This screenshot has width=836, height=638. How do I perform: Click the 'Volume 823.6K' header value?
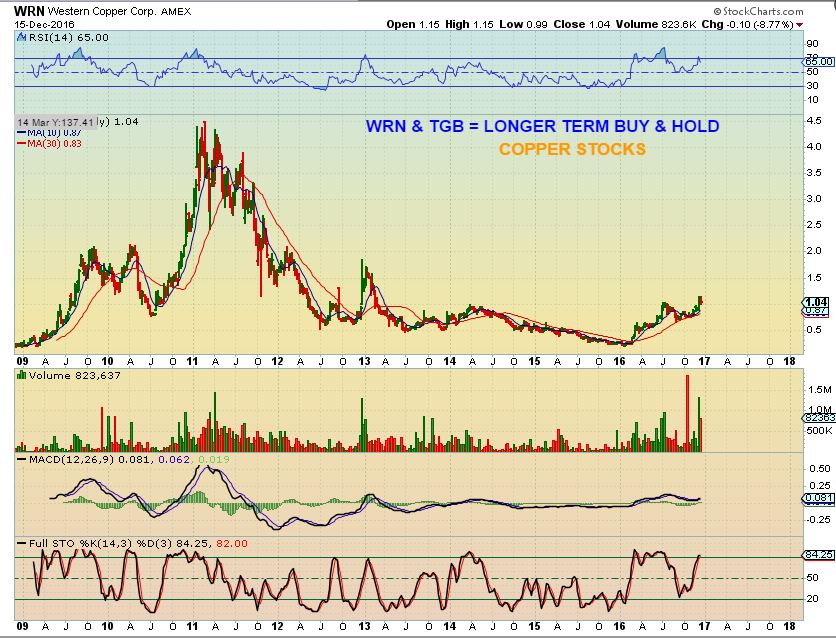[656, 24]
